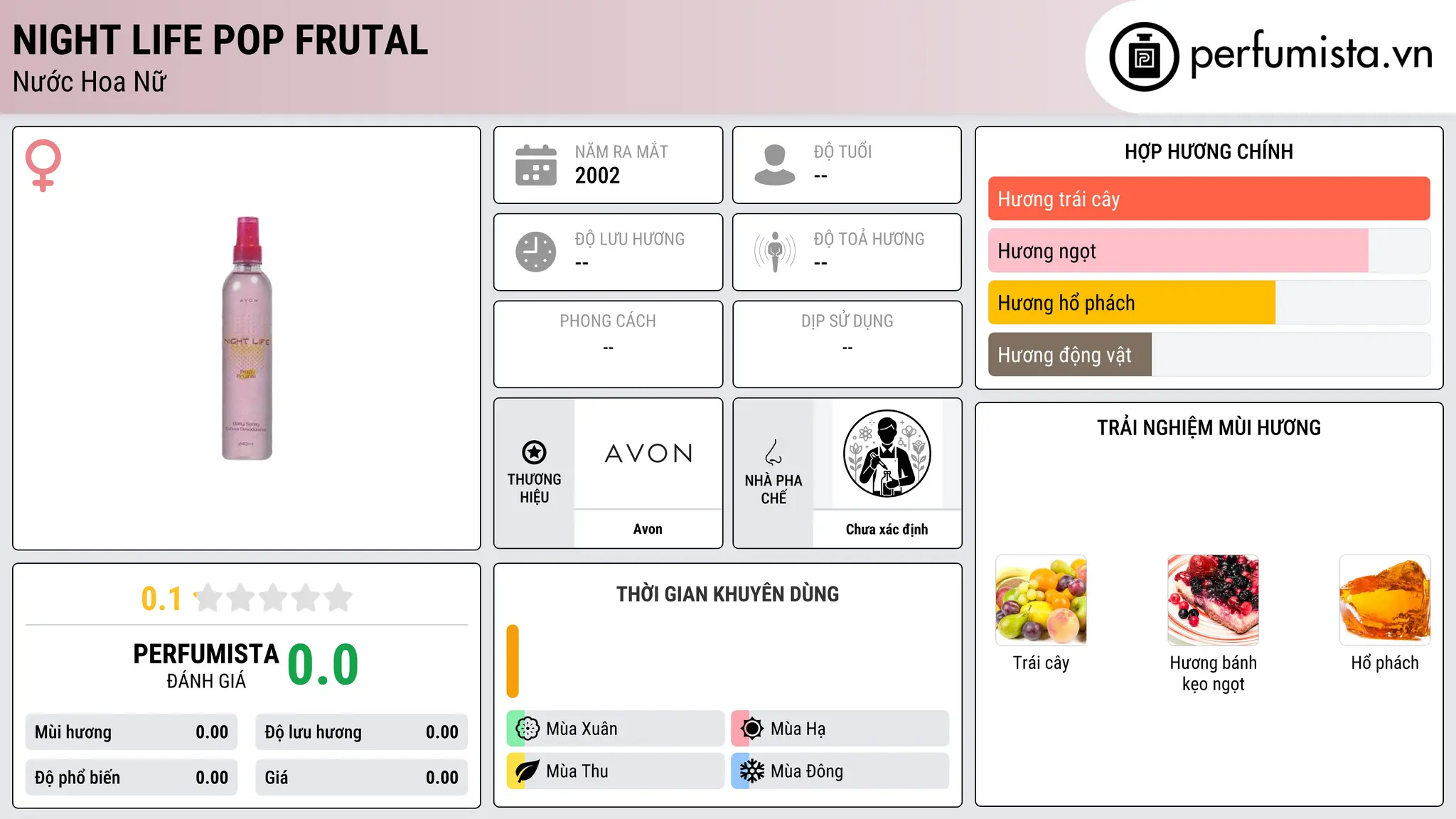Click the Trái cây note label
The height and width of the screenshot is (819, 1456).
tap(1041, 663)
